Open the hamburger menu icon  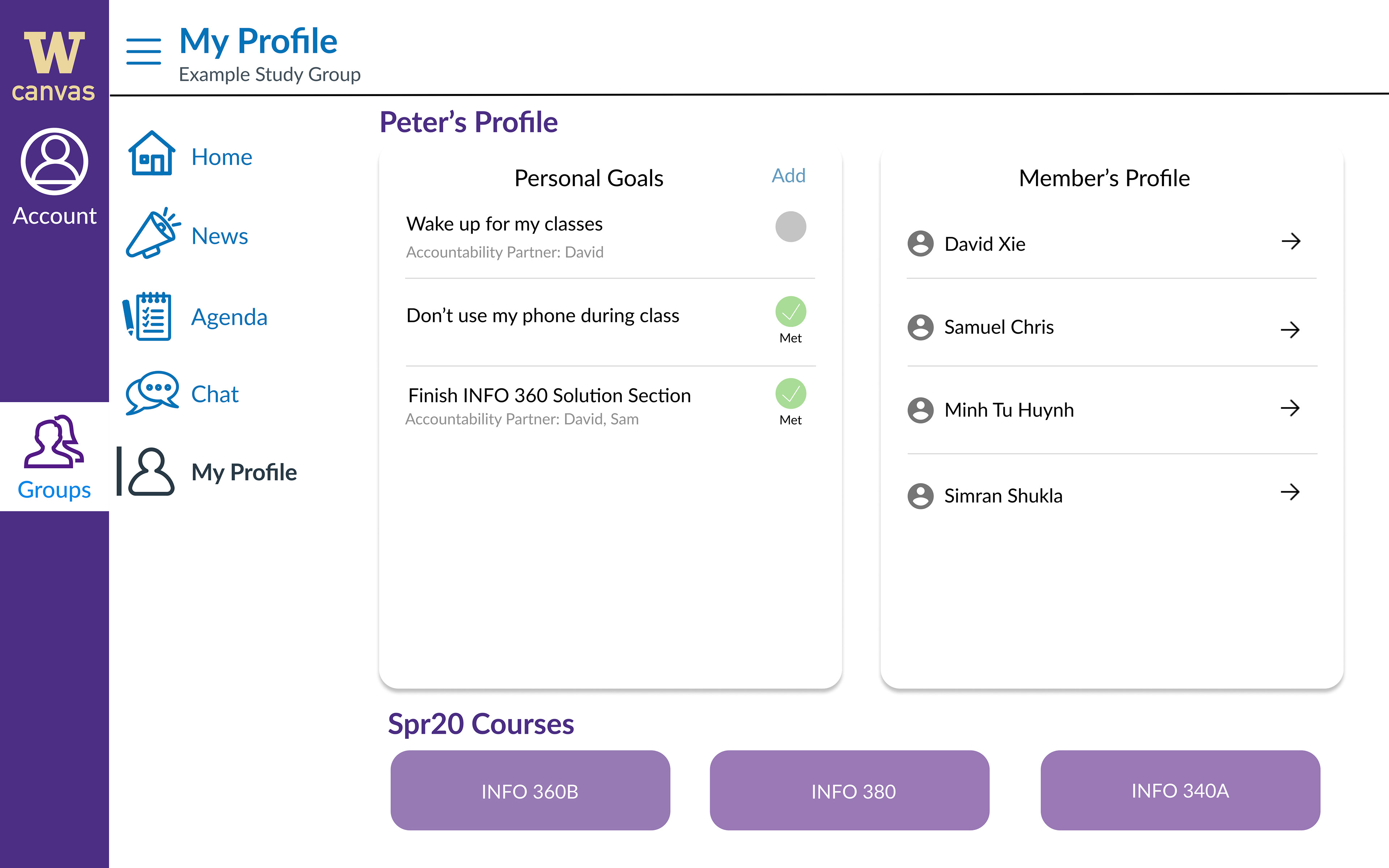(144, 52)
